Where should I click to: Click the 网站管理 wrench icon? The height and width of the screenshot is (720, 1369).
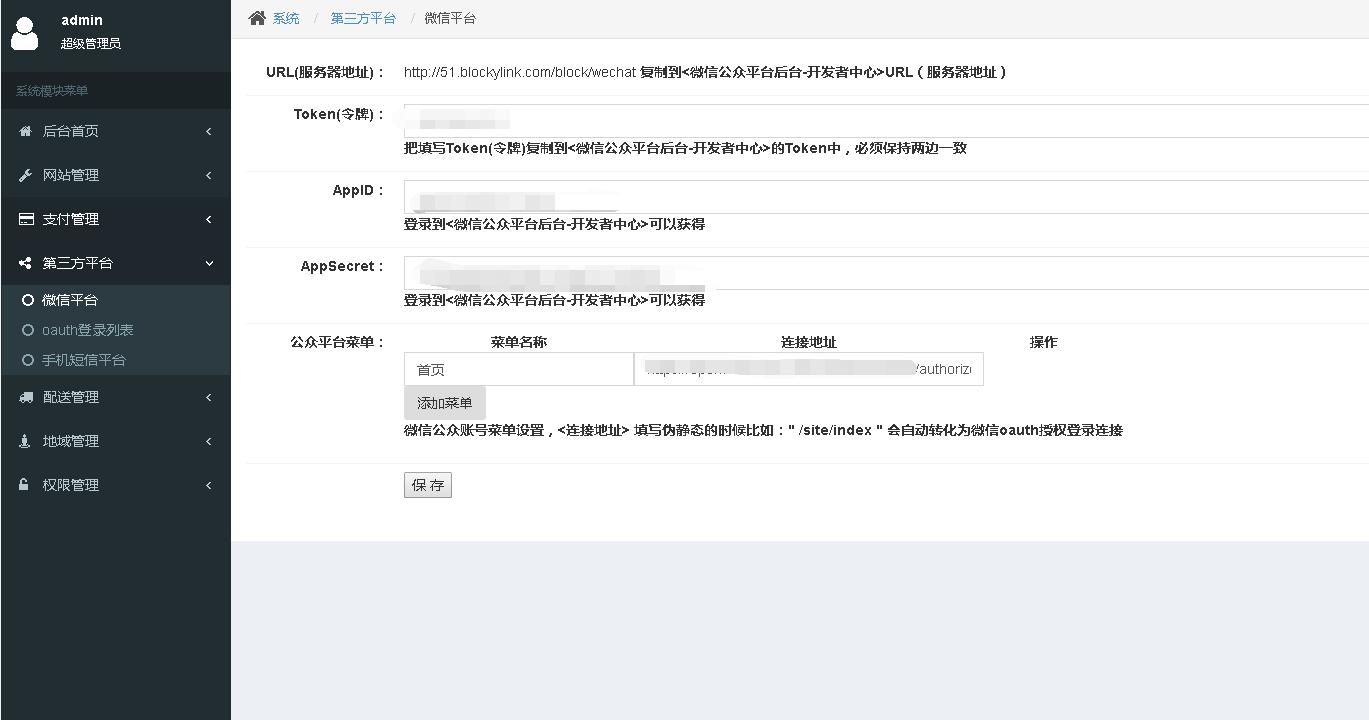pyautogui.click(x=26, y=175)
